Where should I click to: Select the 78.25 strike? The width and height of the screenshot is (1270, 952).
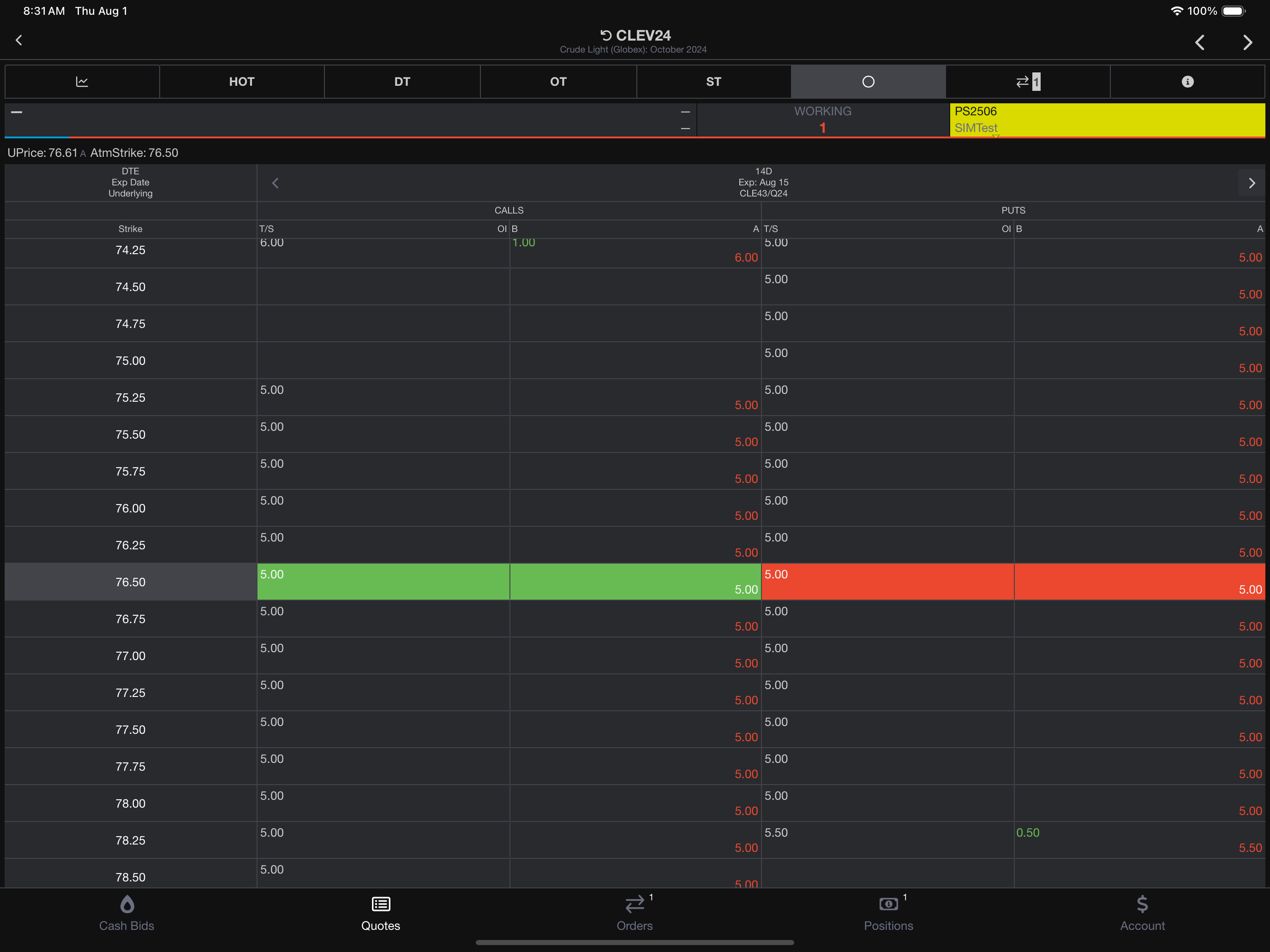130,841
